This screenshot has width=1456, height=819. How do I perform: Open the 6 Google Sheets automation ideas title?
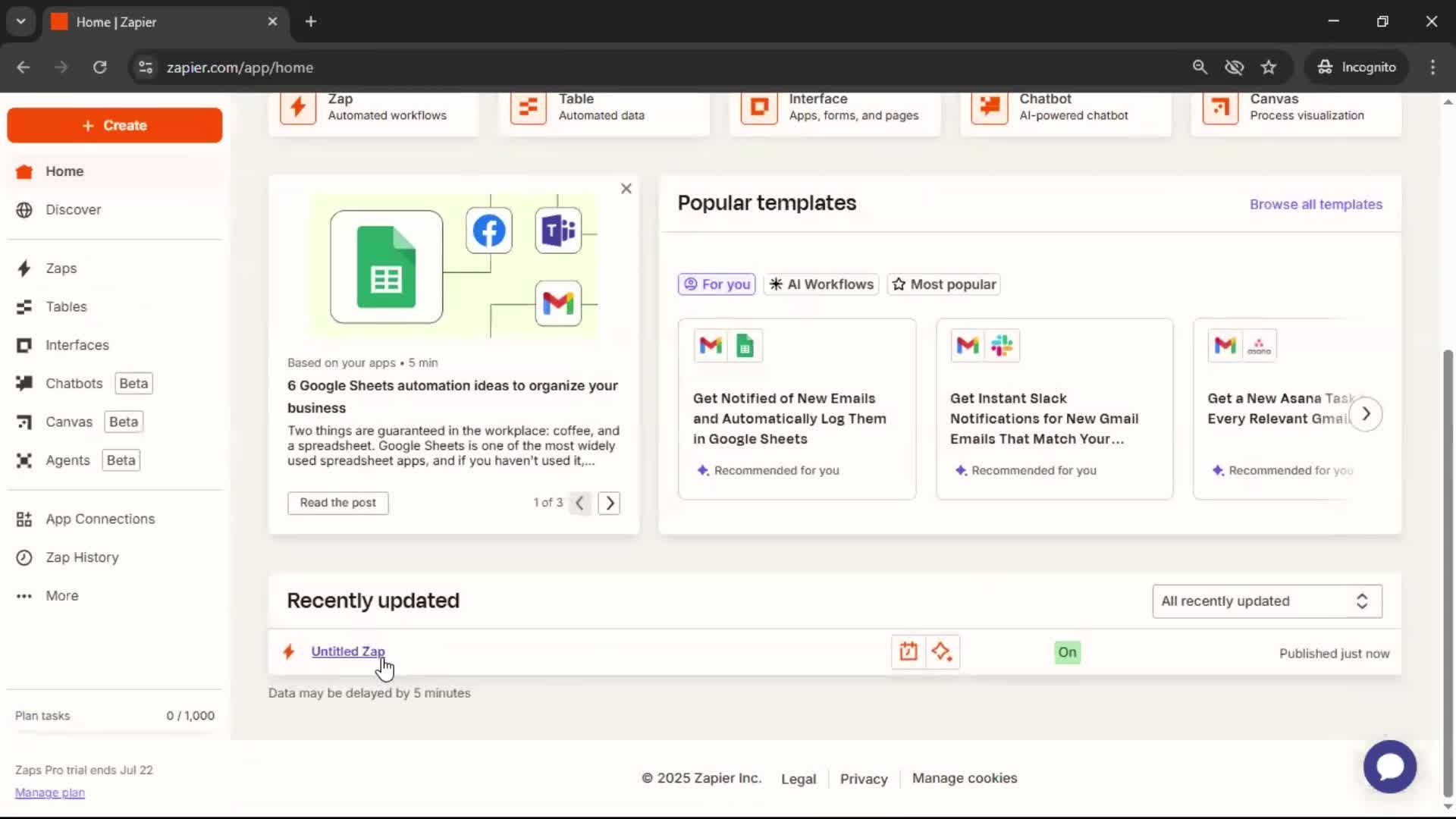coord(453,397)
